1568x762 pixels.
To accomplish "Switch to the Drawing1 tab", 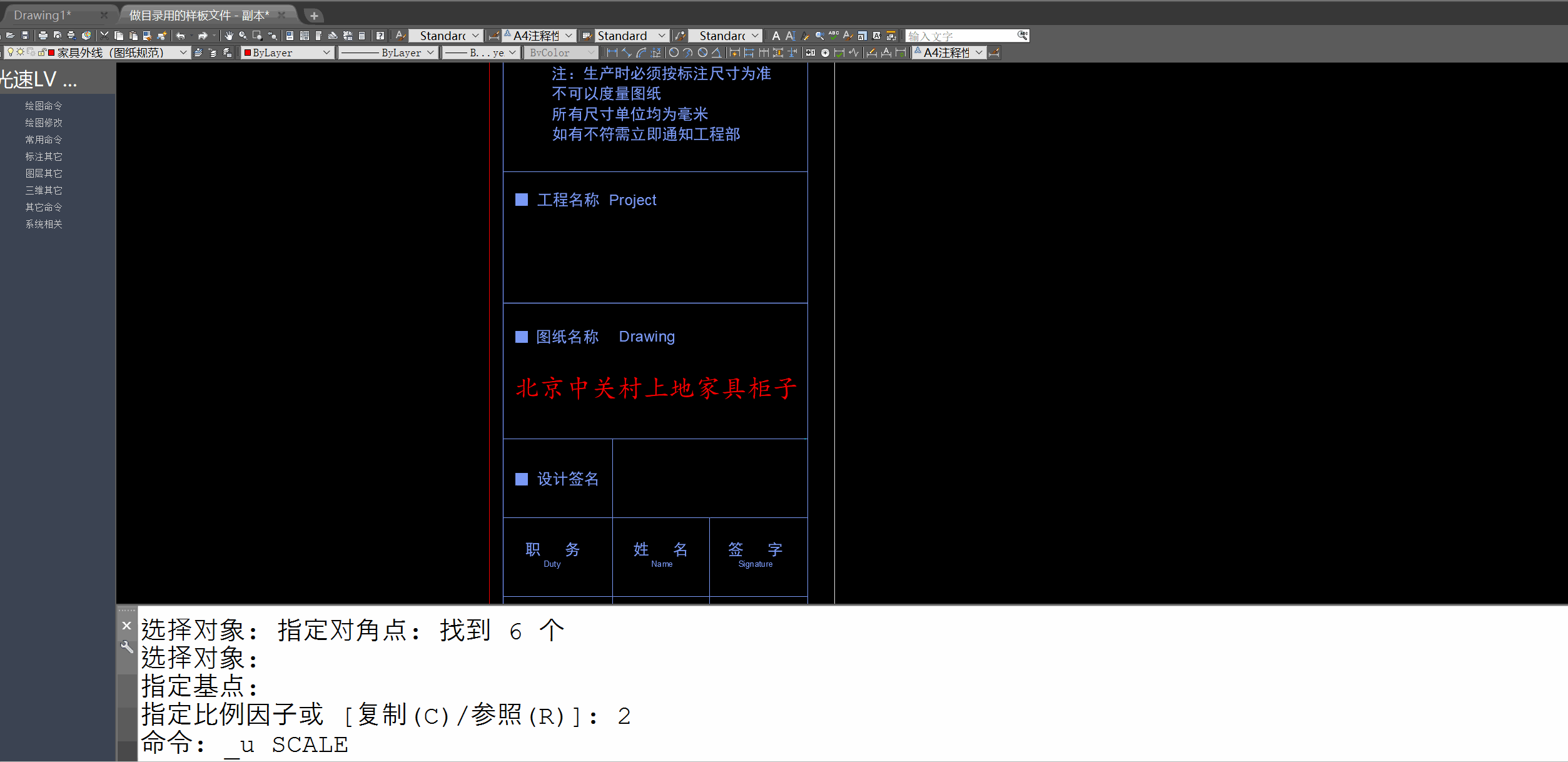I will 41,14.
